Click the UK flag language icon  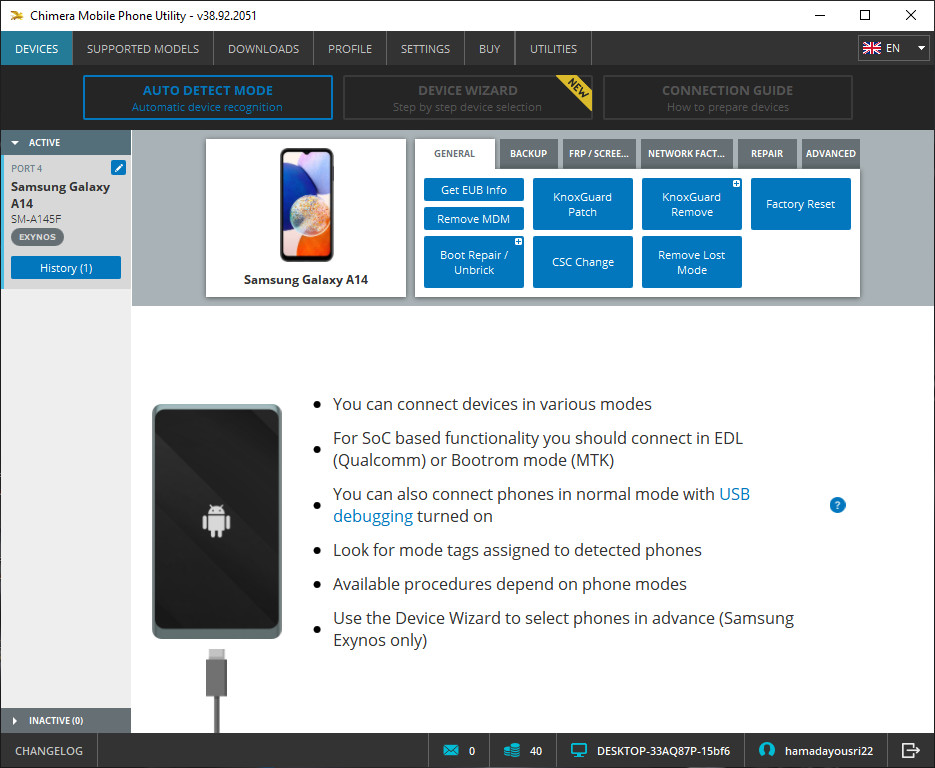[871, 48]
